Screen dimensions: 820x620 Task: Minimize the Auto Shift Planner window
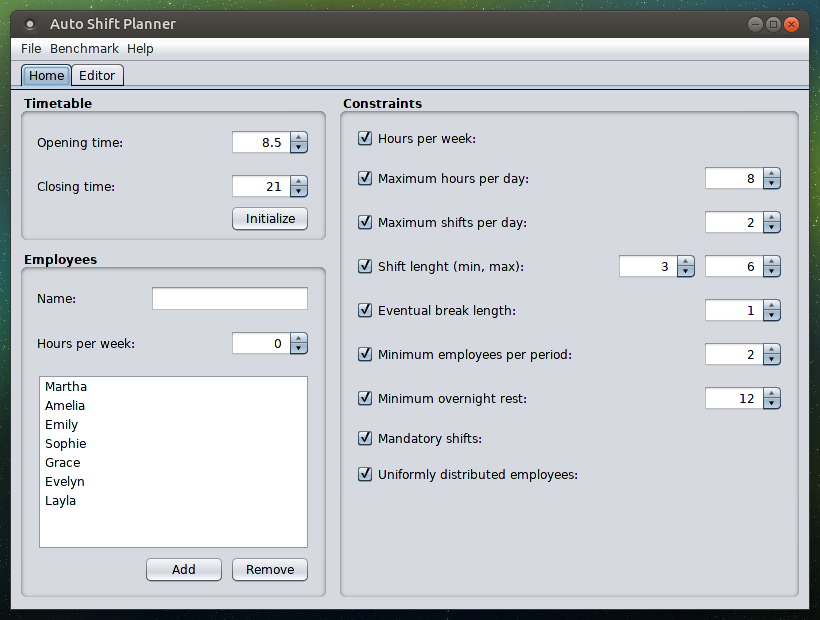(x=755, y=24)
